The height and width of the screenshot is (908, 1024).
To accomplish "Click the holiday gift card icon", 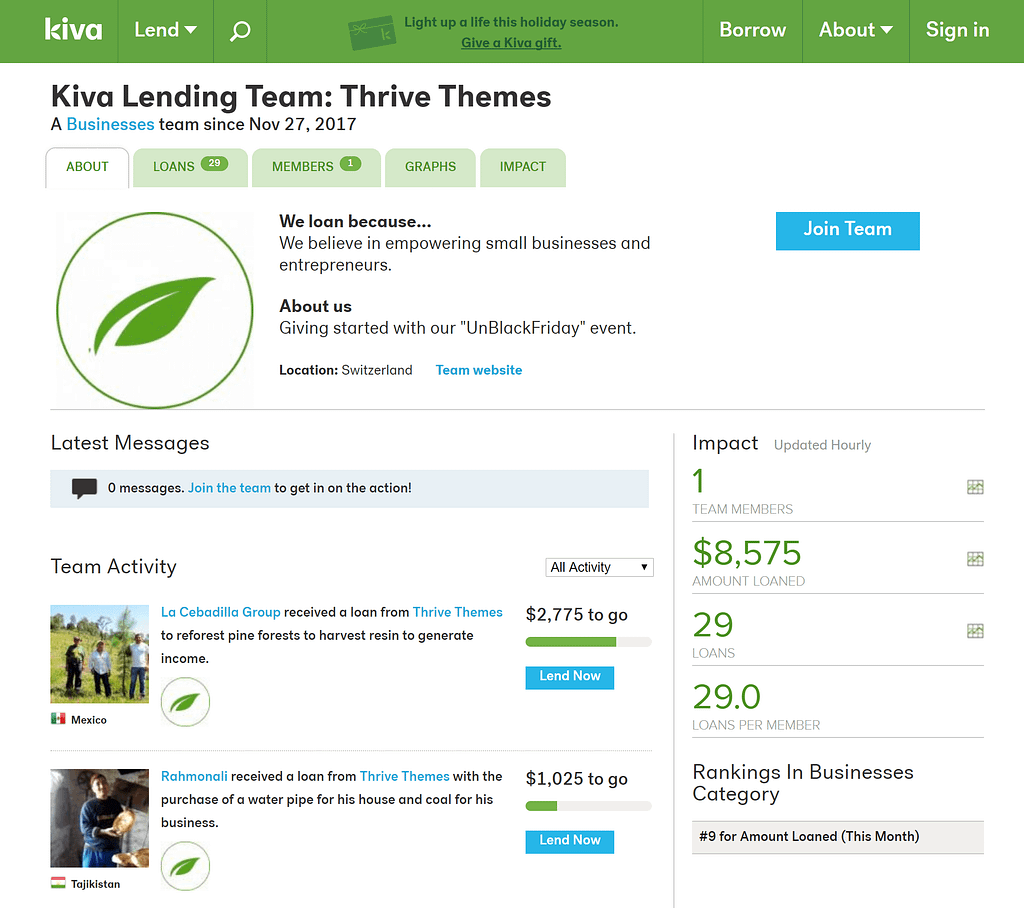I will point(372,33).
